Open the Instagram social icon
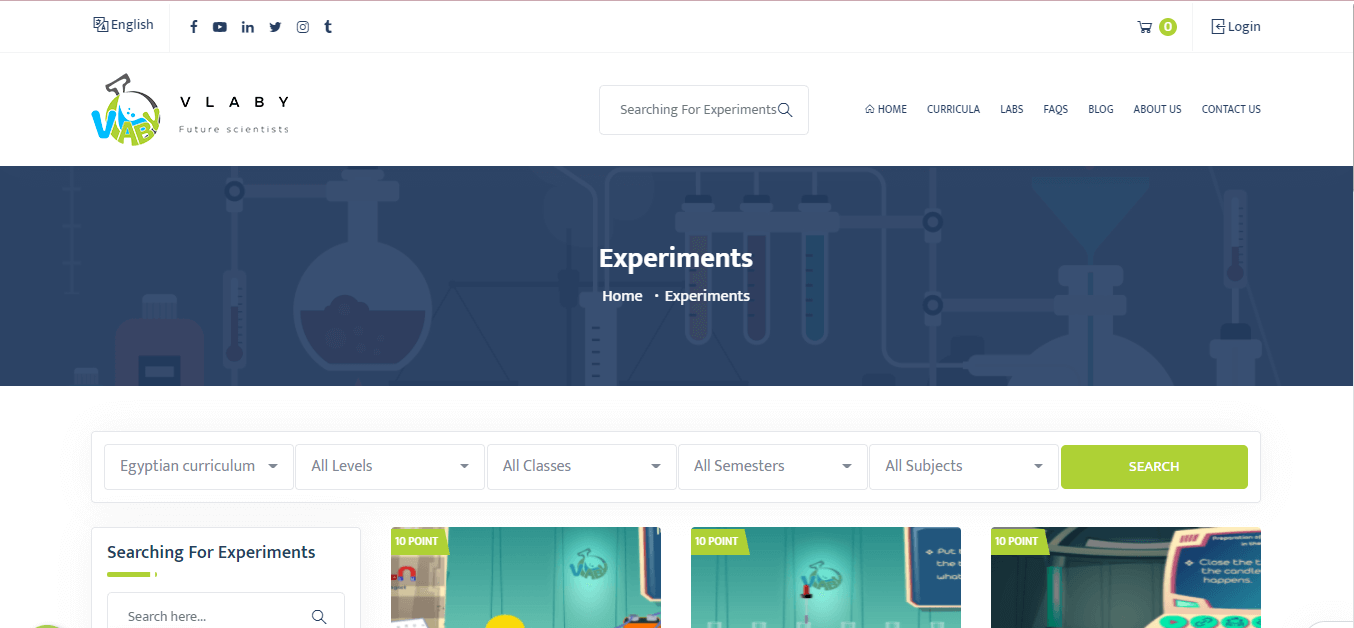 (x=302, y=27)
